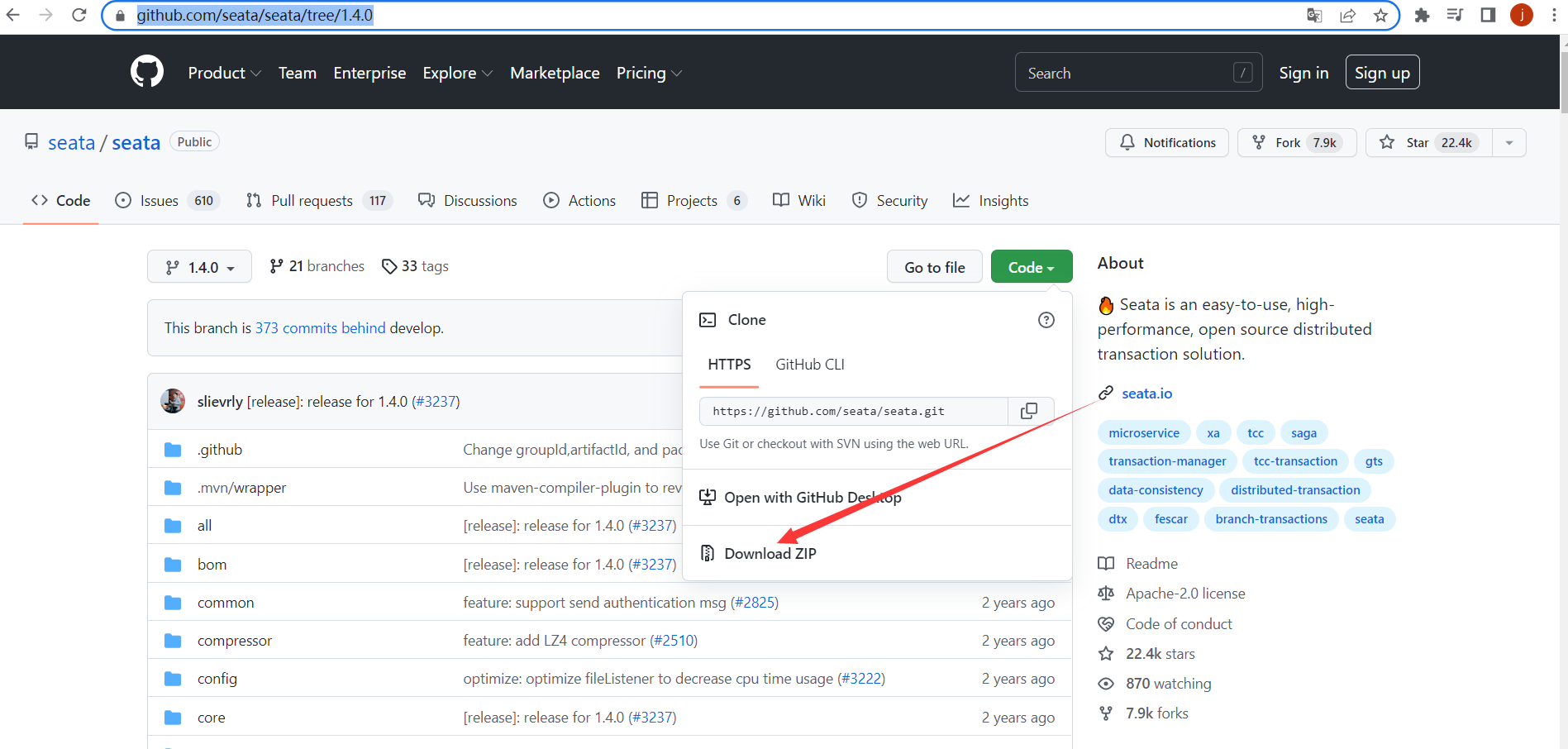Click the Star icon button

coord(1429,142)
